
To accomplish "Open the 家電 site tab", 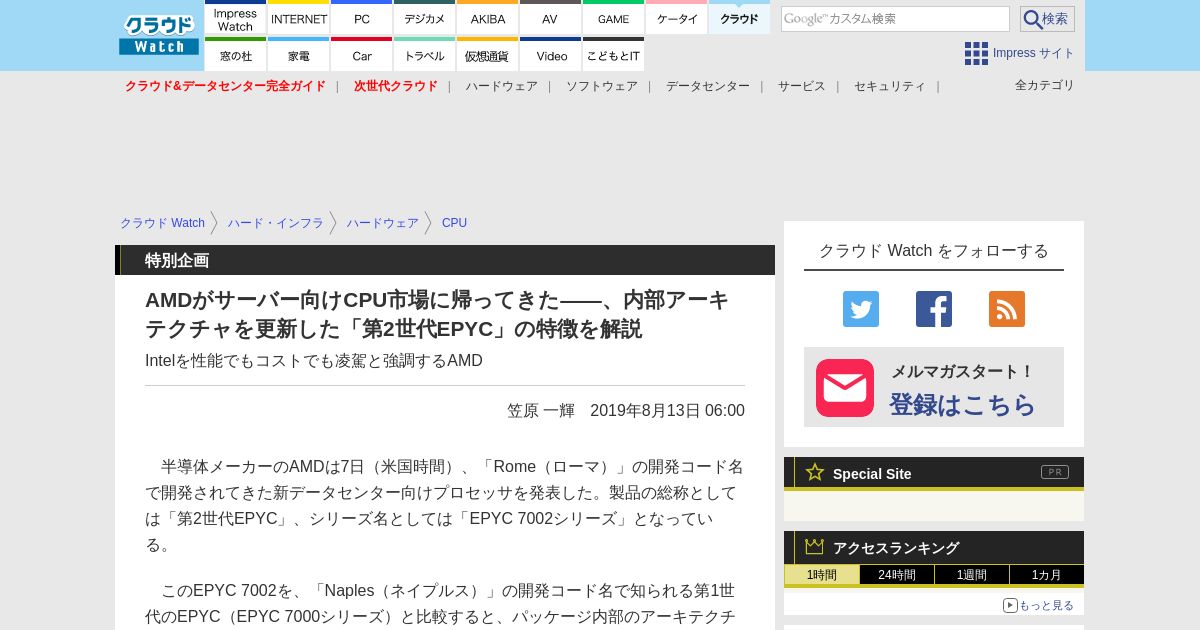I will point(299,55).
